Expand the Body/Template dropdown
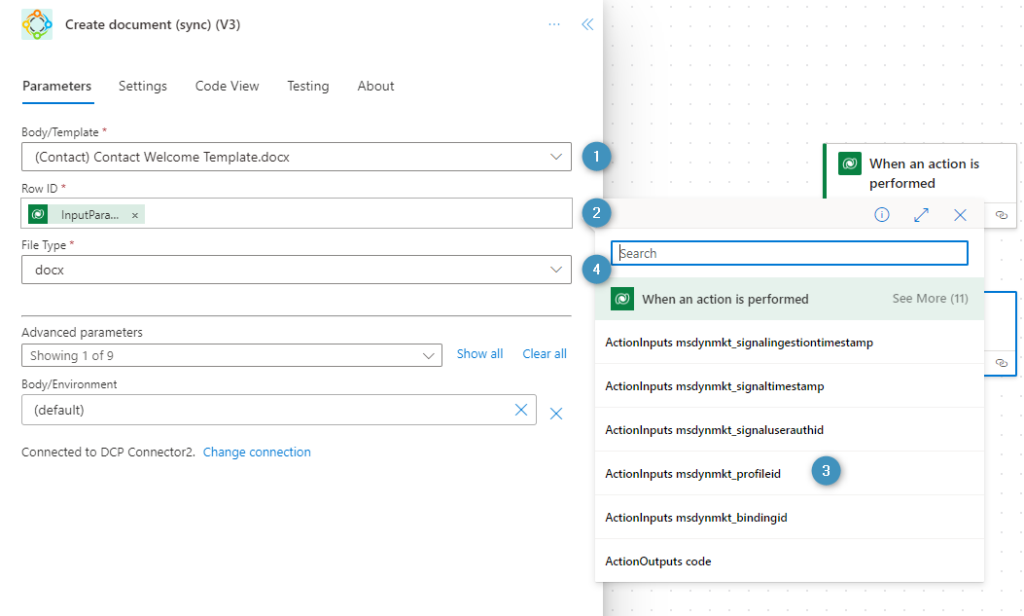The height and width of the screenshot is (616, 1024). coord(296,157)
